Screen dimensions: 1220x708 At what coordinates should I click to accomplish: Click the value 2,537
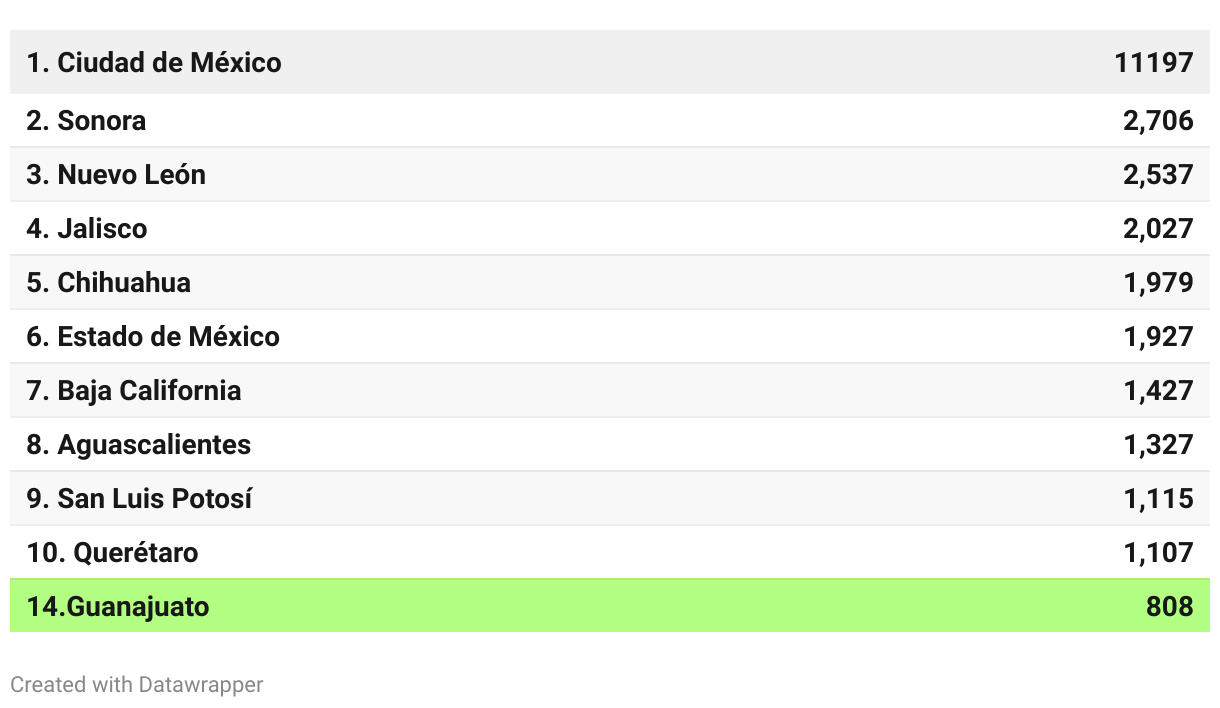[1158, 175]
